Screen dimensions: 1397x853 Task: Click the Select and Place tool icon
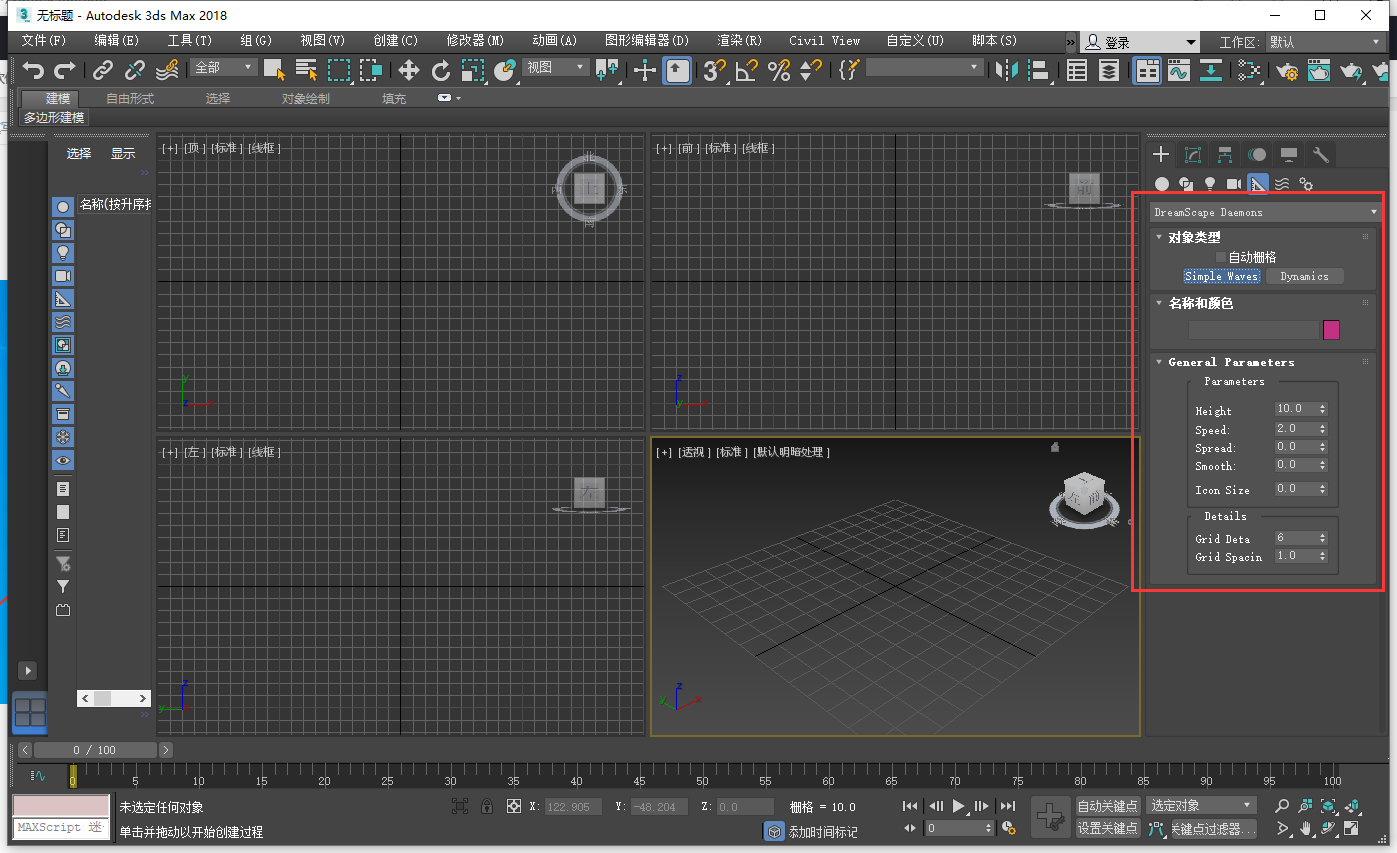pos(504,70)
